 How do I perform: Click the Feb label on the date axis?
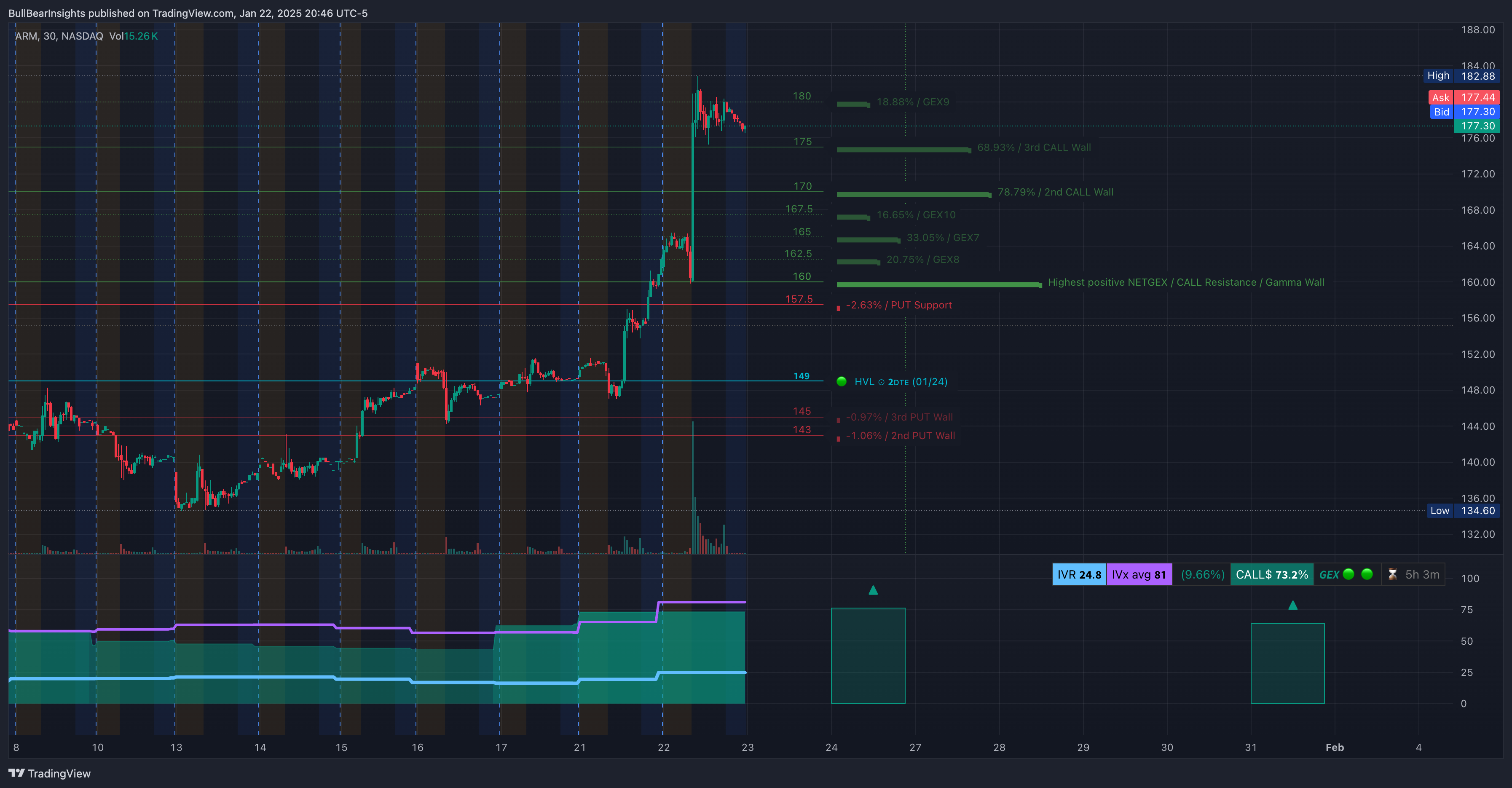pos(1334,748)
